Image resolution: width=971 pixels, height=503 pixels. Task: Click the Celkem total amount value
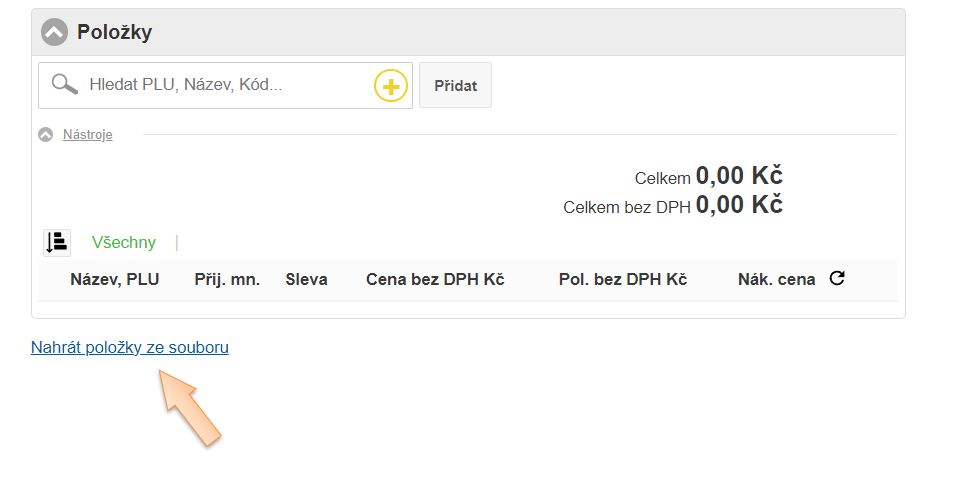click(x=739, y=176)
